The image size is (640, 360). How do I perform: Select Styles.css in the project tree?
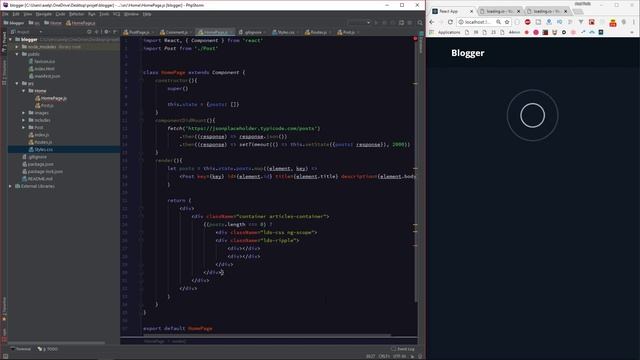point(43,149)
